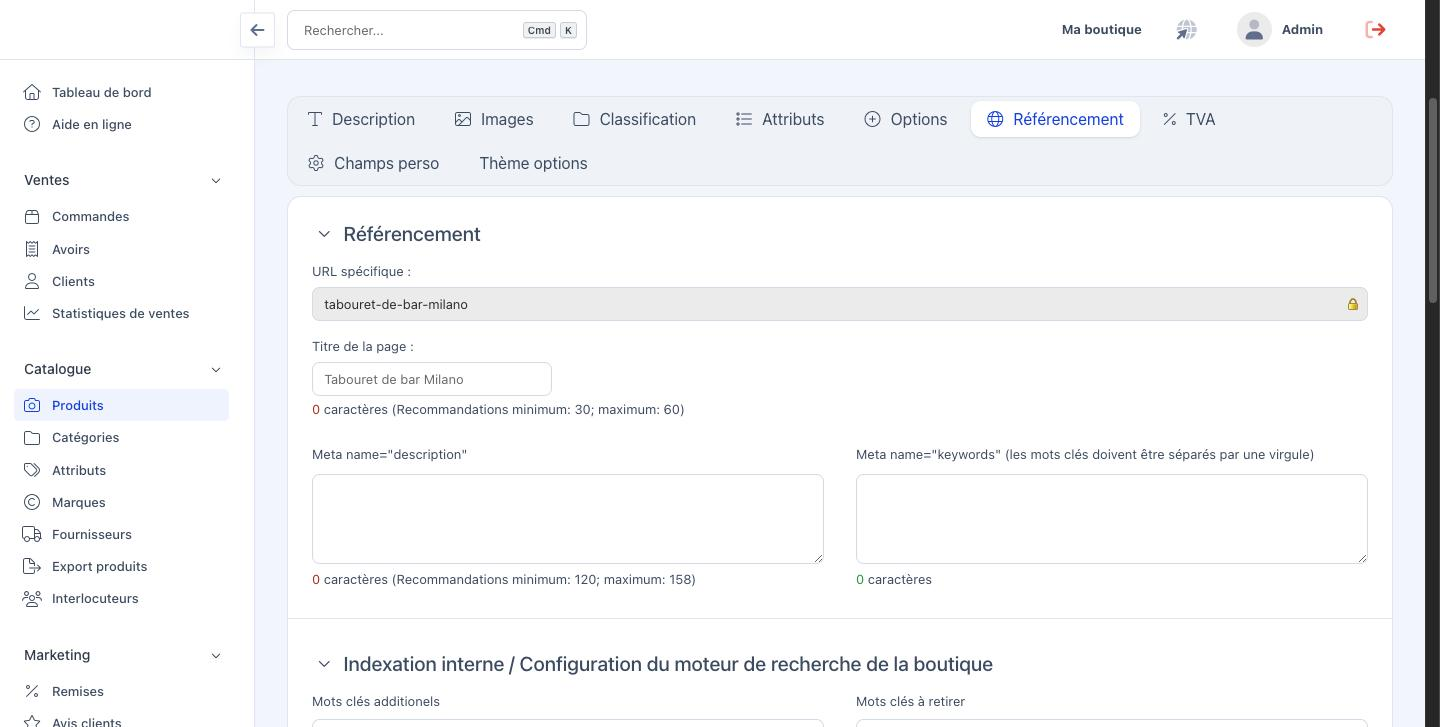Open Avis clients in the sidebar
Screen dimensions: 1440x727
click(x=87, y=721)
